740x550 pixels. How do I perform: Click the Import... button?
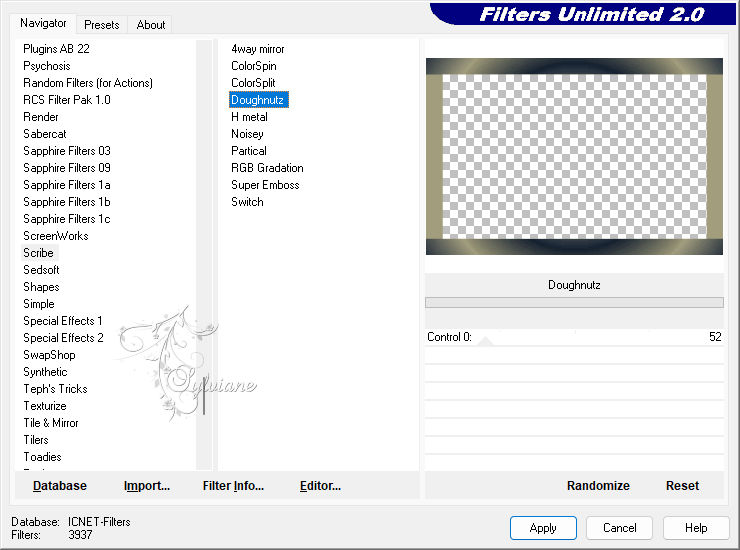click(x=147, y=485)
